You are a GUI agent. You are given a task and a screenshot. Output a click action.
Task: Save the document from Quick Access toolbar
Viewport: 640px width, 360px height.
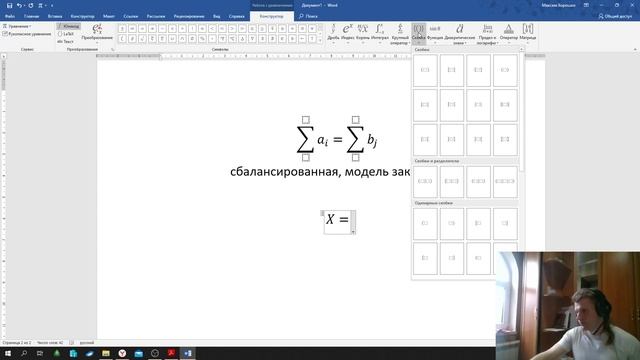9,5
